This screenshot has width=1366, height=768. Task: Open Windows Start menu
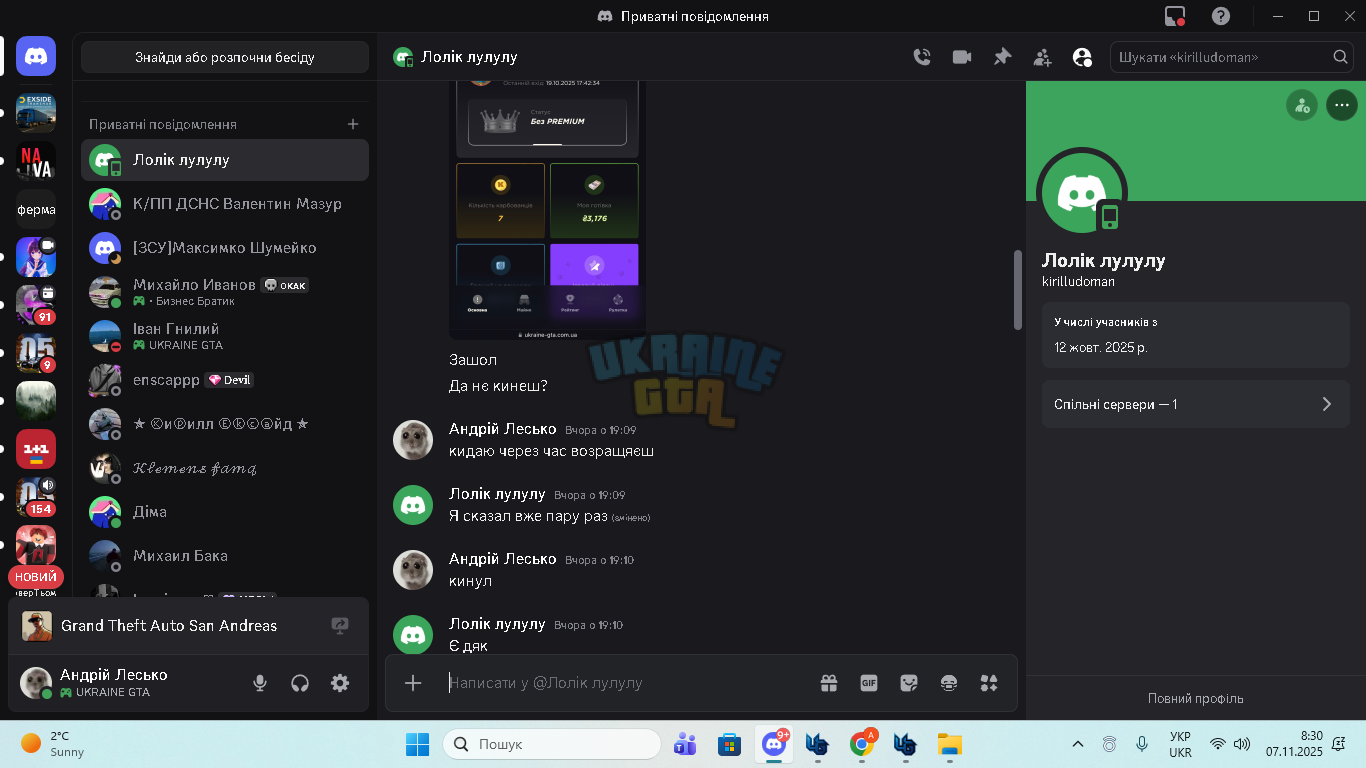417,744
